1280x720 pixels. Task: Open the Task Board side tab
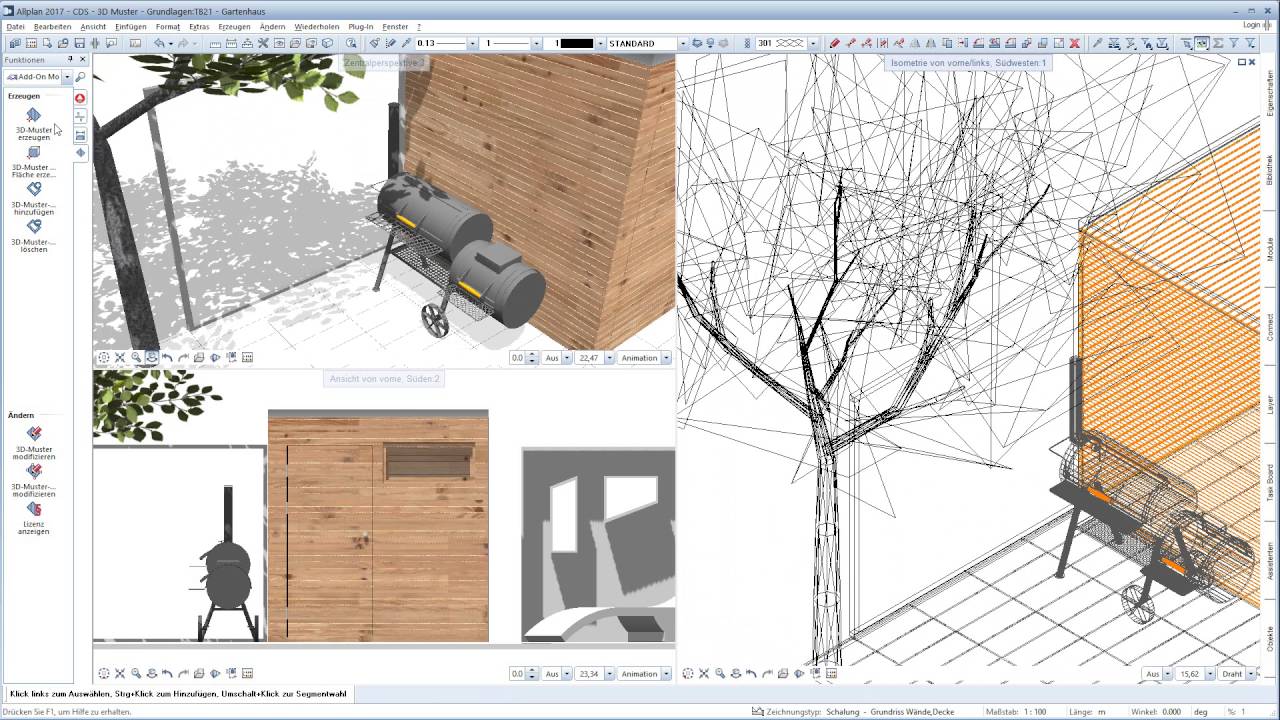tap(1270, 481)
